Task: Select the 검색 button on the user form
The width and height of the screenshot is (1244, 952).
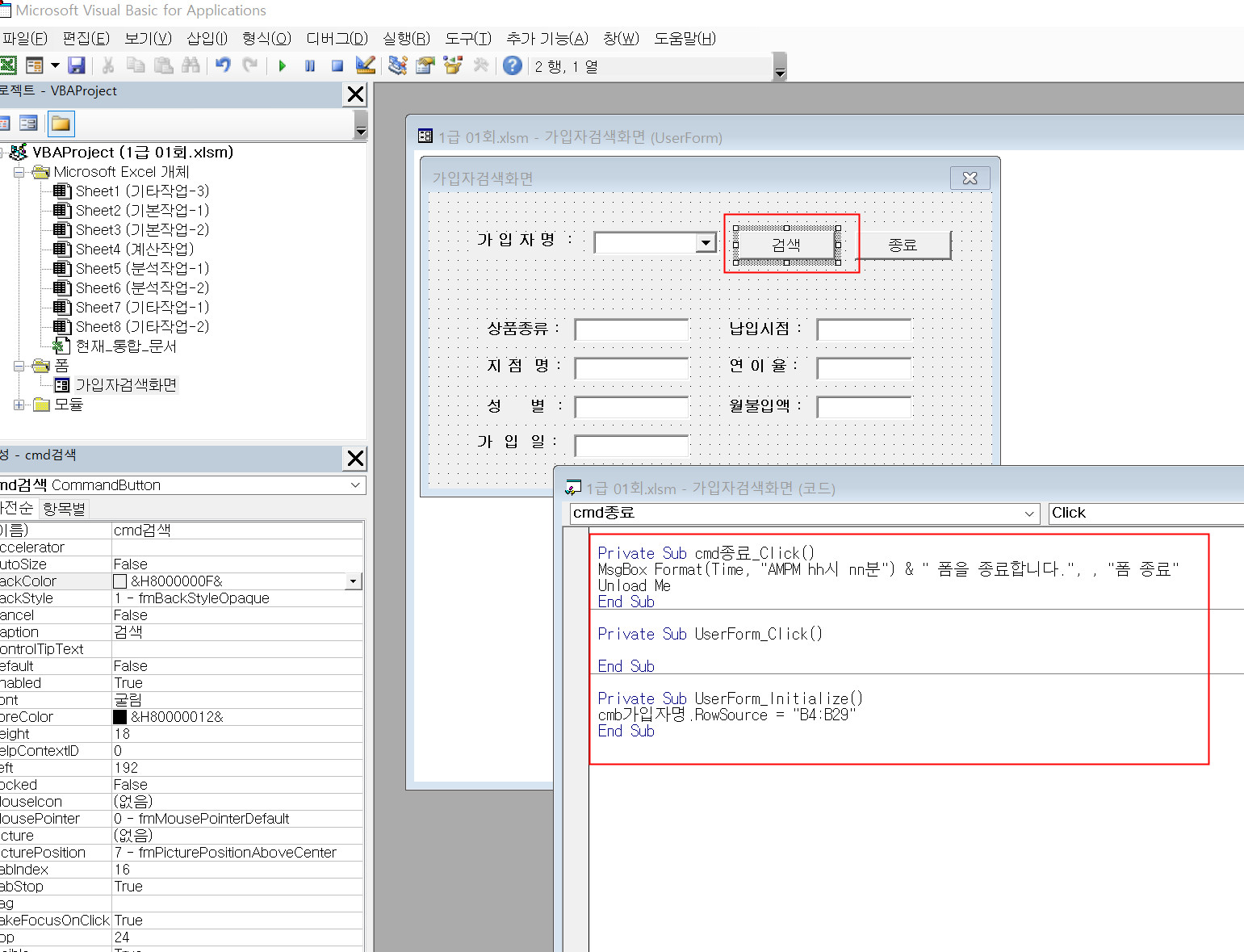Action: (x=785, y=245)
